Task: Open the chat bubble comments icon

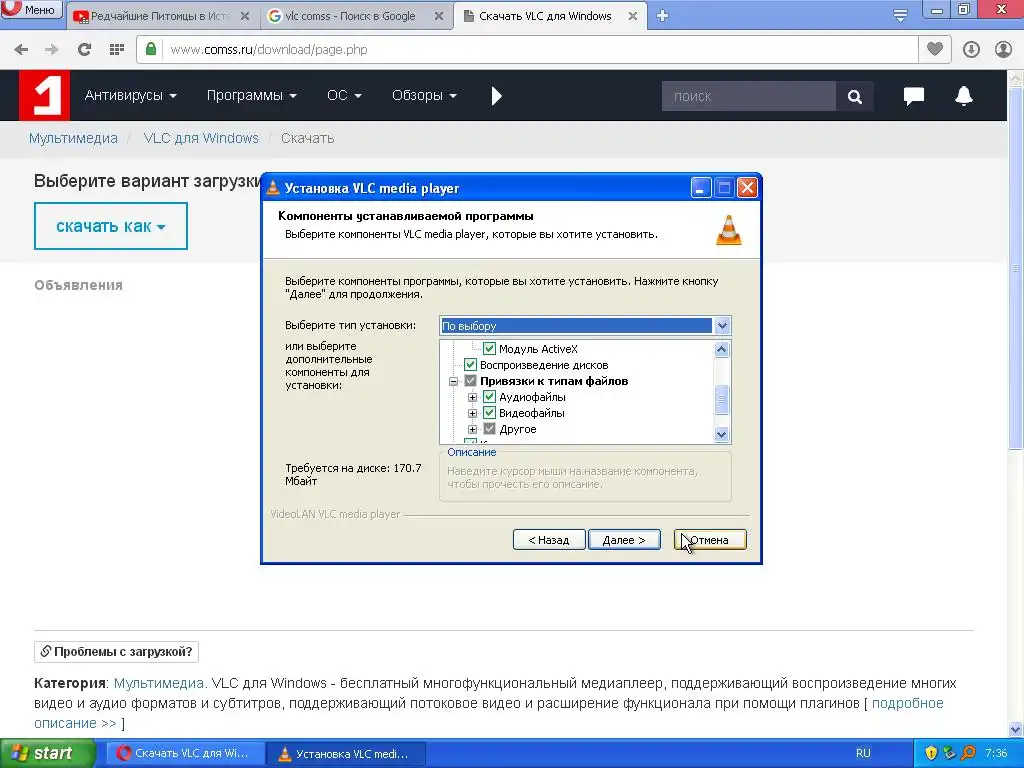Action: tap(914, 96)
